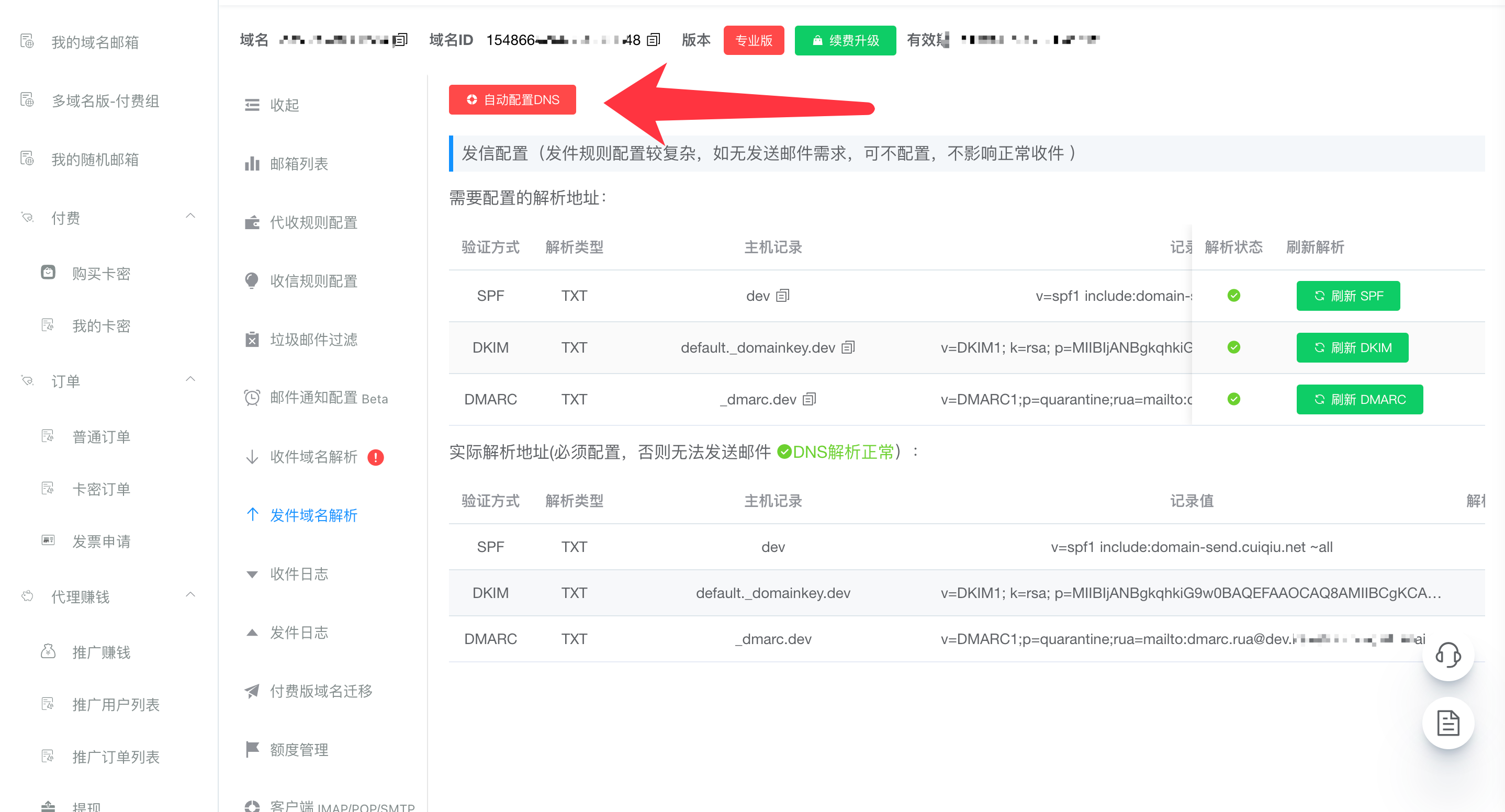Collapse the 代理赚钱 sidebar group
Screen dimensions: 1505x812
190,595
